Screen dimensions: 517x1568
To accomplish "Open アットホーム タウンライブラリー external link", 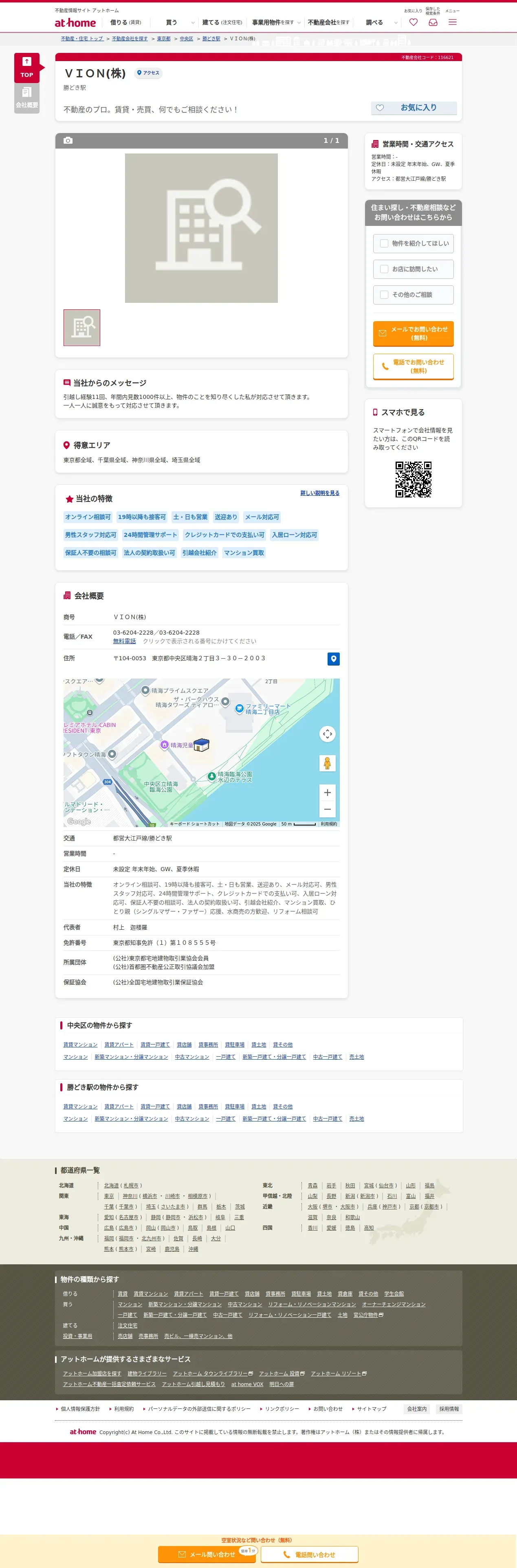I will pyautogui.click(x=213, y=1373).
